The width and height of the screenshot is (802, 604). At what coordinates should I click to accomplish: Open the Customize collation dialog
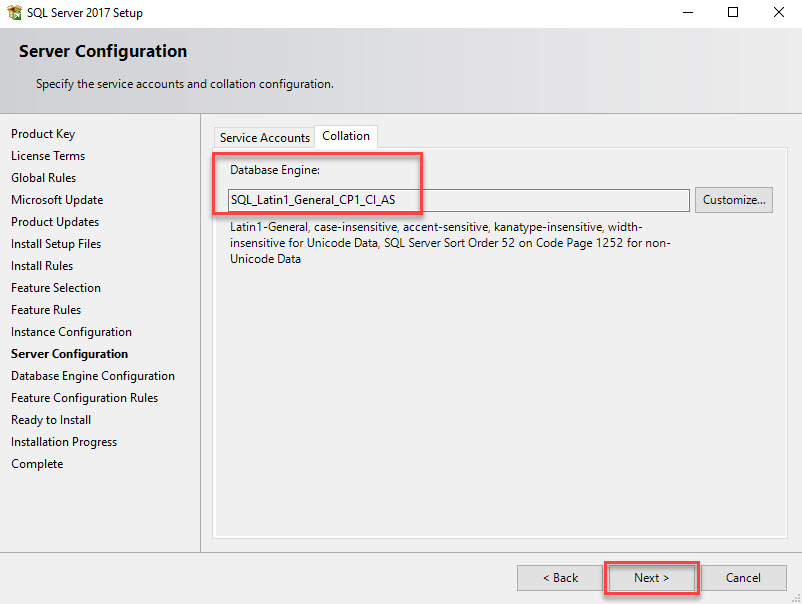(x=733, y=200)
